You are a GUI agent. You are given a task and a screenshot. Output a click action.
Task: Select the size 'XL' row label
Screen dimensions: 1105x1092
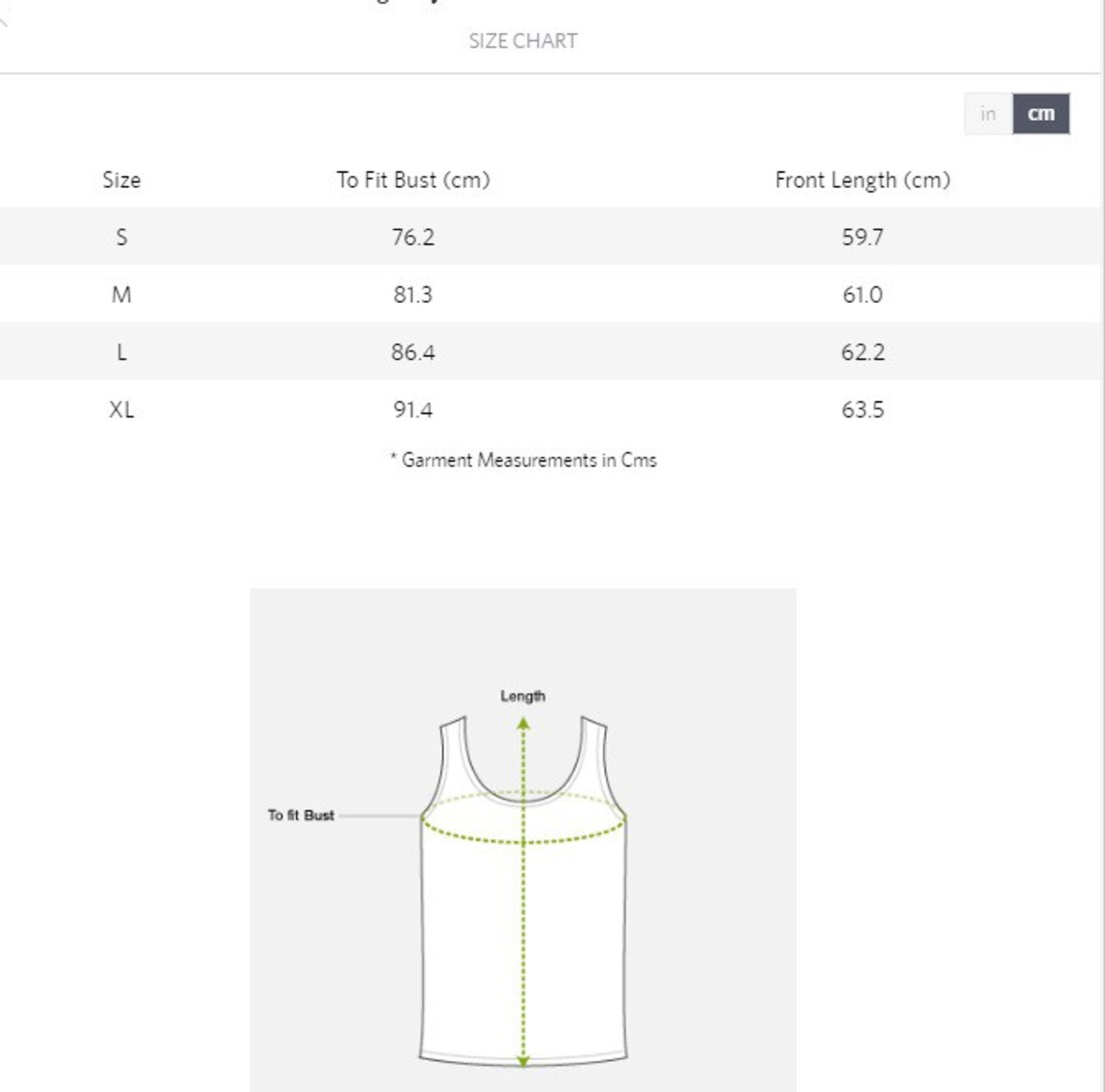click(122, 410)
